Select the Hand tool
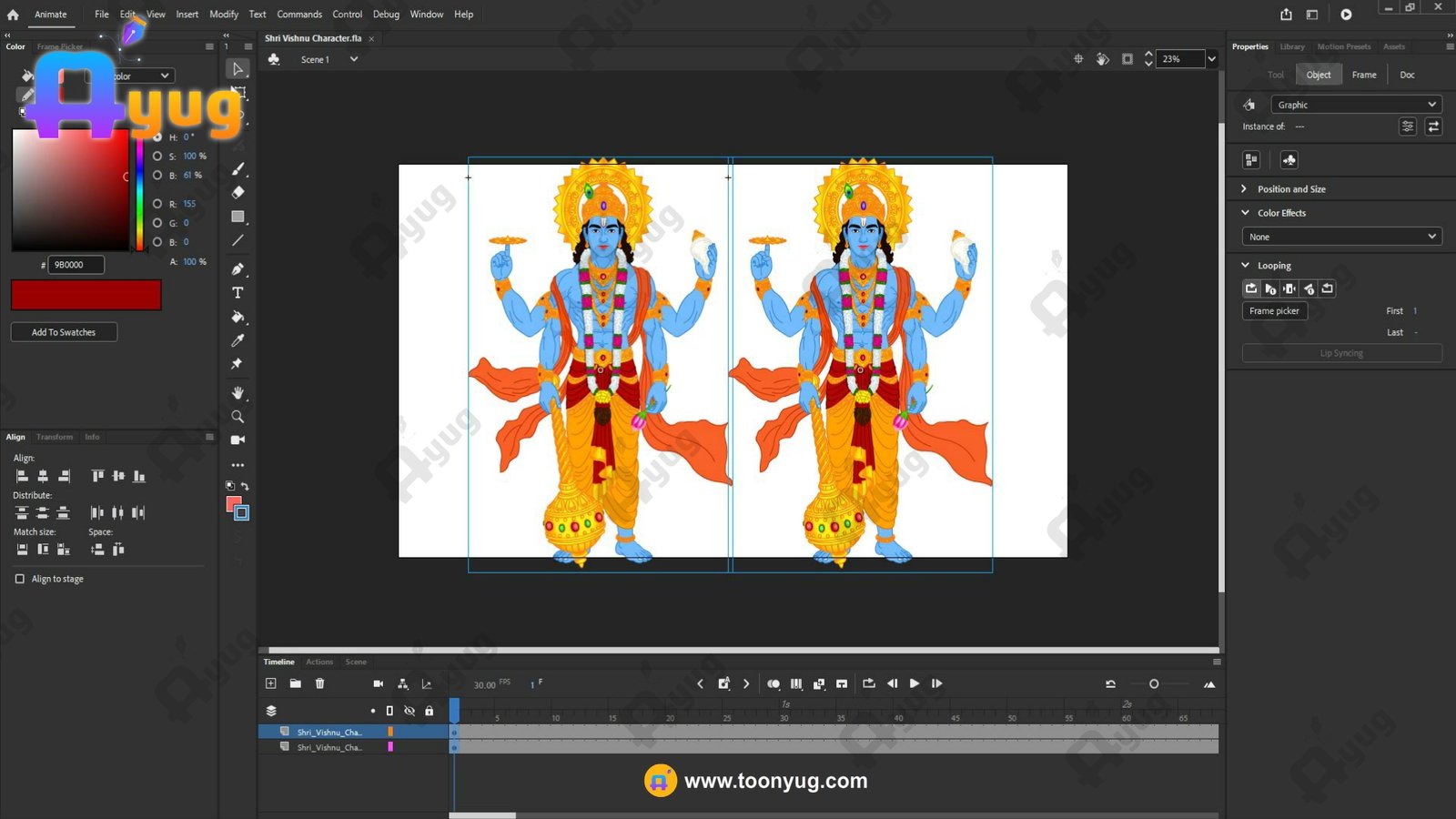This screenshot has width=1456, height=819. coord(238,392)
